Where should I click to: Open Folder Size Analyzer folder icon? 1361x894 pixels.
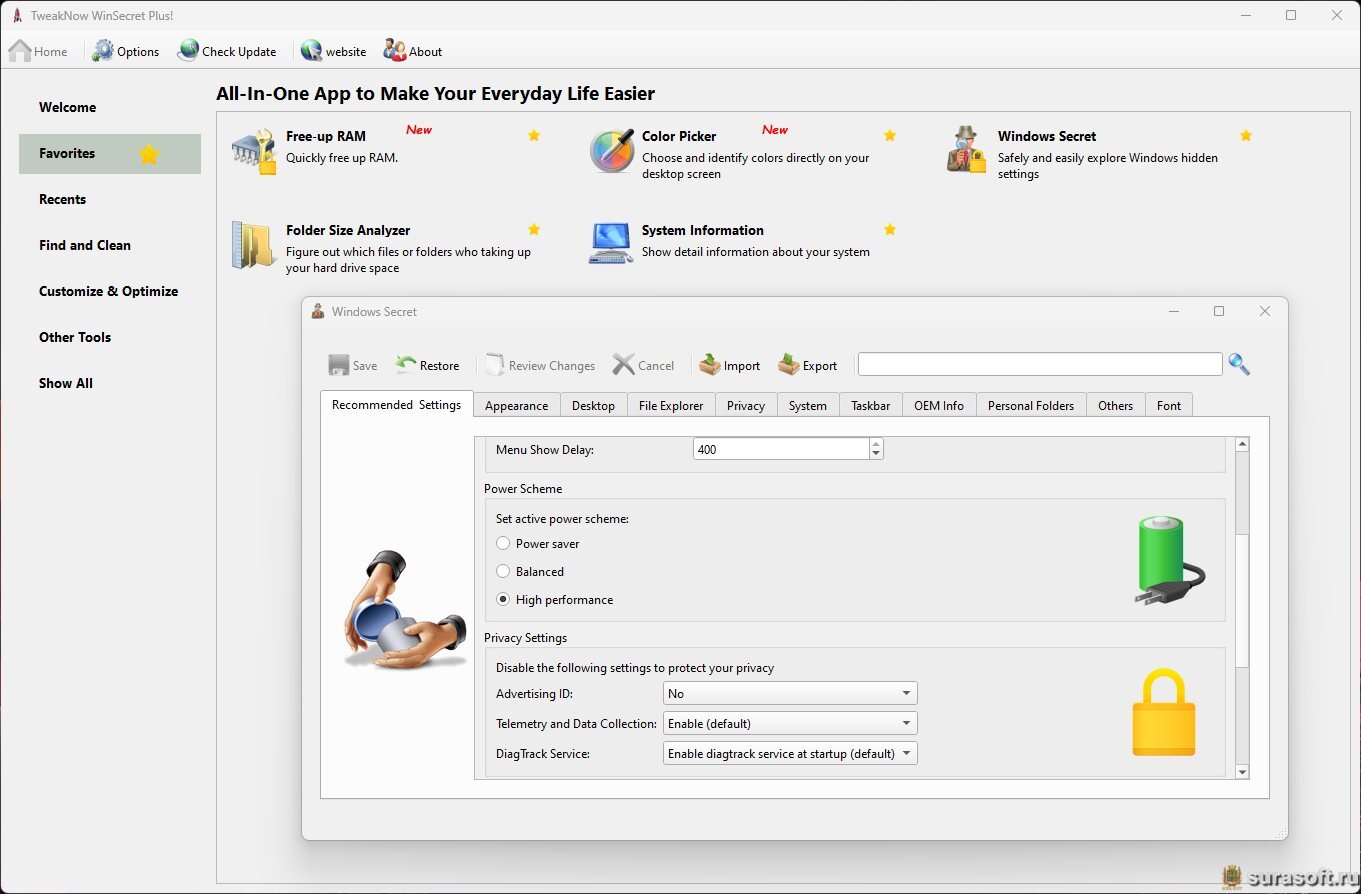pyautogui.click(x=253, y=245)
